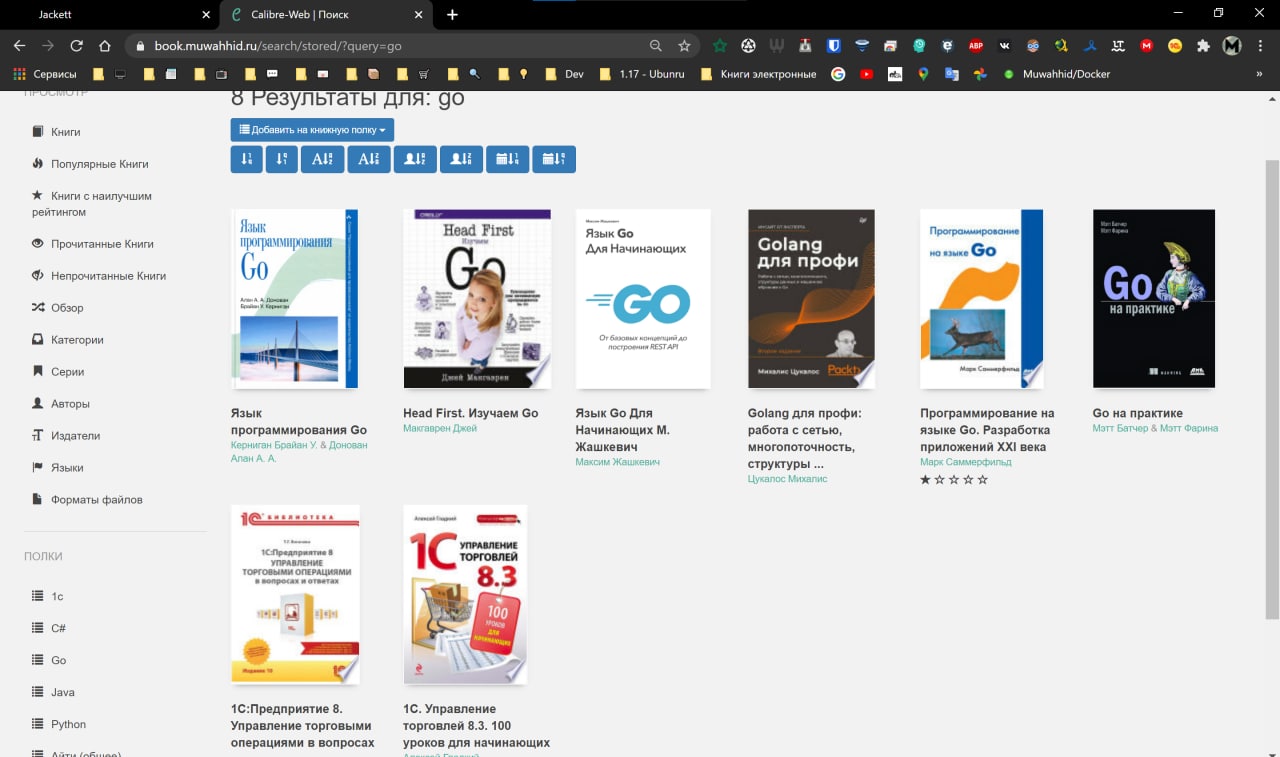
Task: Switch to the 'Calibre-Web | Поиск' tab
Action: point(326,15)
